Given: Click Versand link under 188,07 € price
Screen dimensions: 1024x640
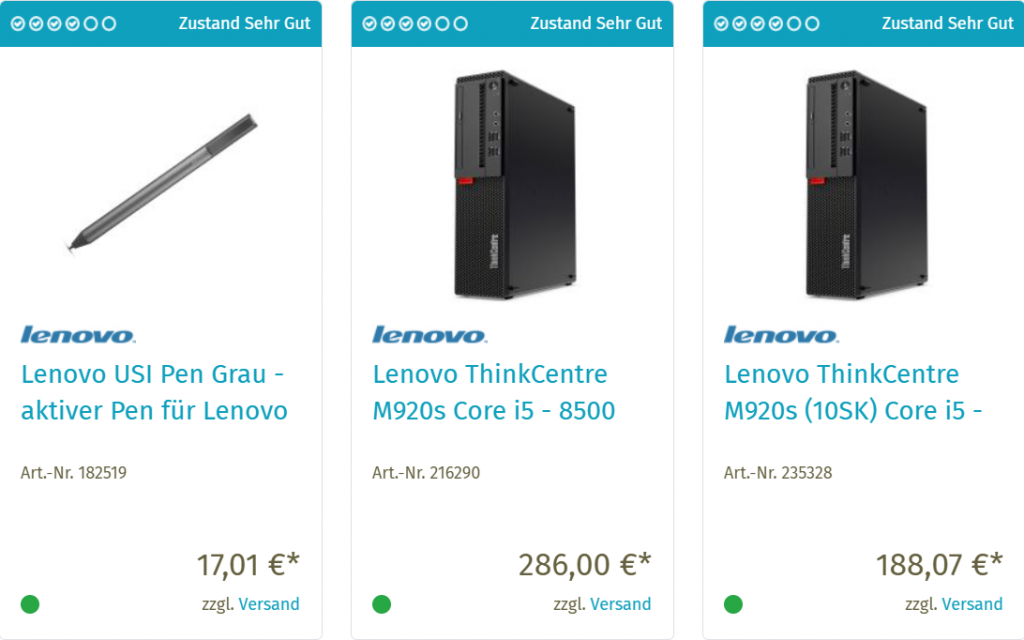Looking at the screenshot, I should 972,604.
